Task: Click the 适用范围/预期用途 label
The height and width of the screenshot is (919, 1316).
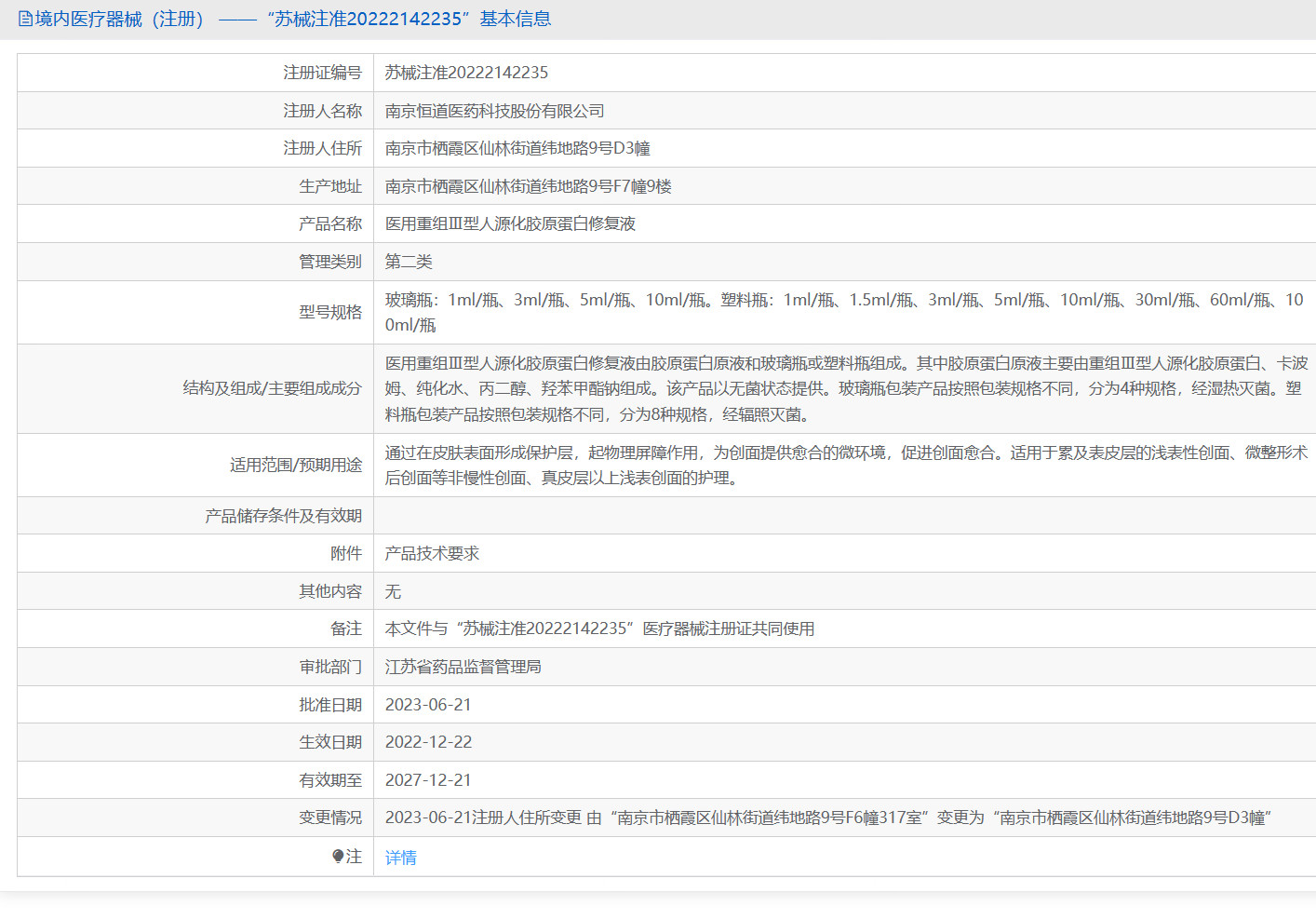Action: (x=296, y=465)
